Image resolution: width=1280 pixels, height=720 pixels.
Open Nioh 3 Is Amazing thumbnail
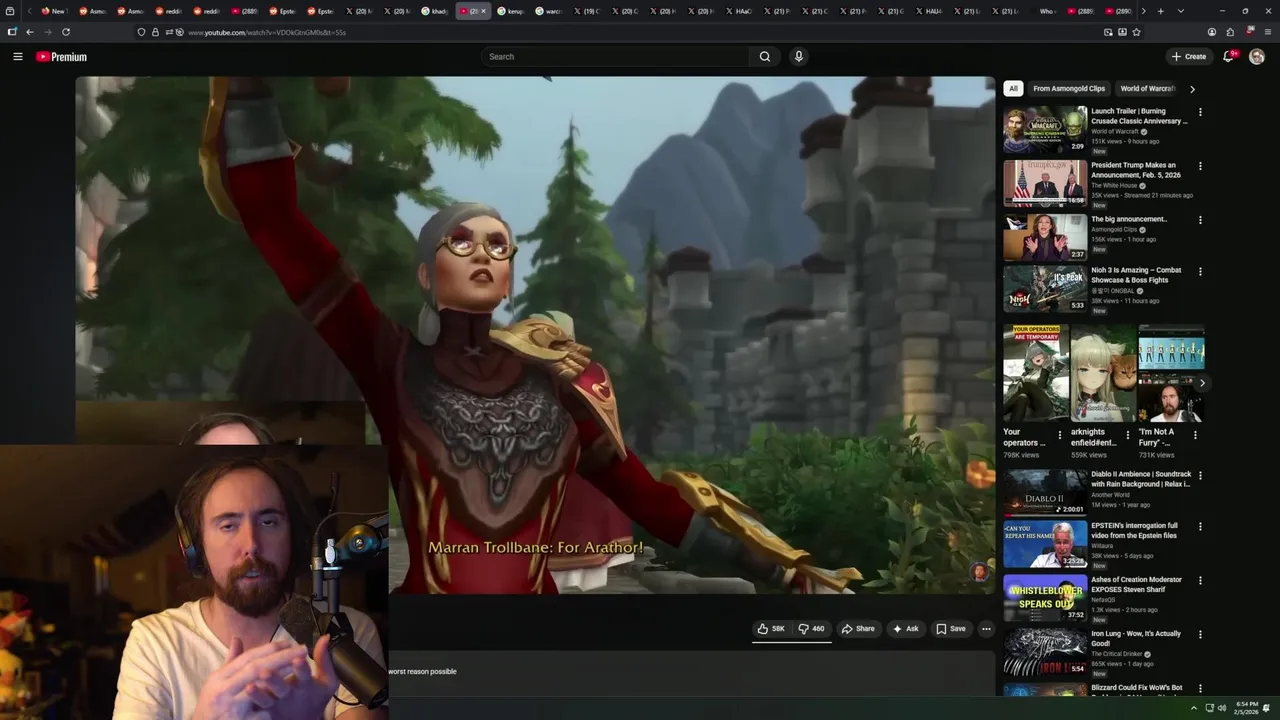[1045, 288]
